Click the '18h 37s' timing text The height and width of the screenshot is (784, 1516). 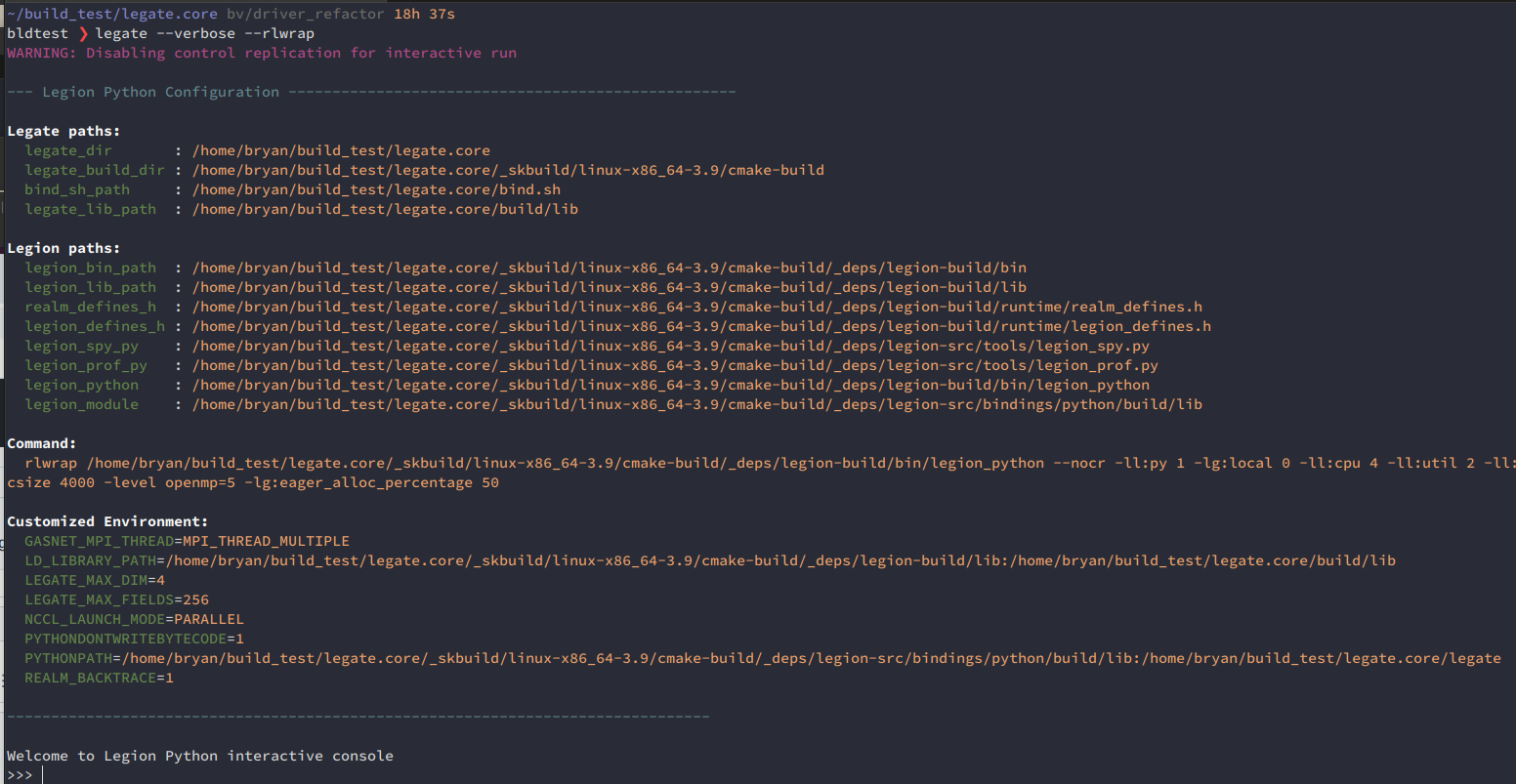point(424,14)
